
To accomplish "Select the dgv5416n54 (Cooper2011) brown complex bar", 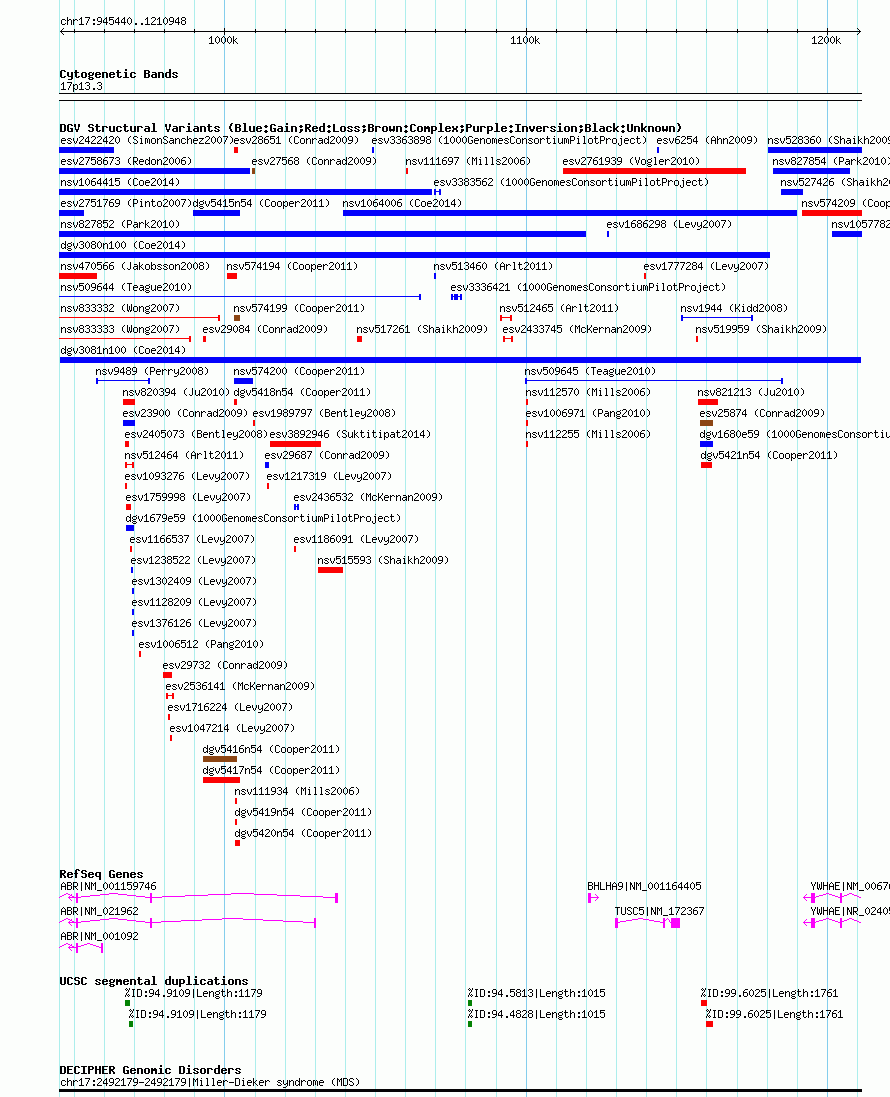I will coord(220,758).
